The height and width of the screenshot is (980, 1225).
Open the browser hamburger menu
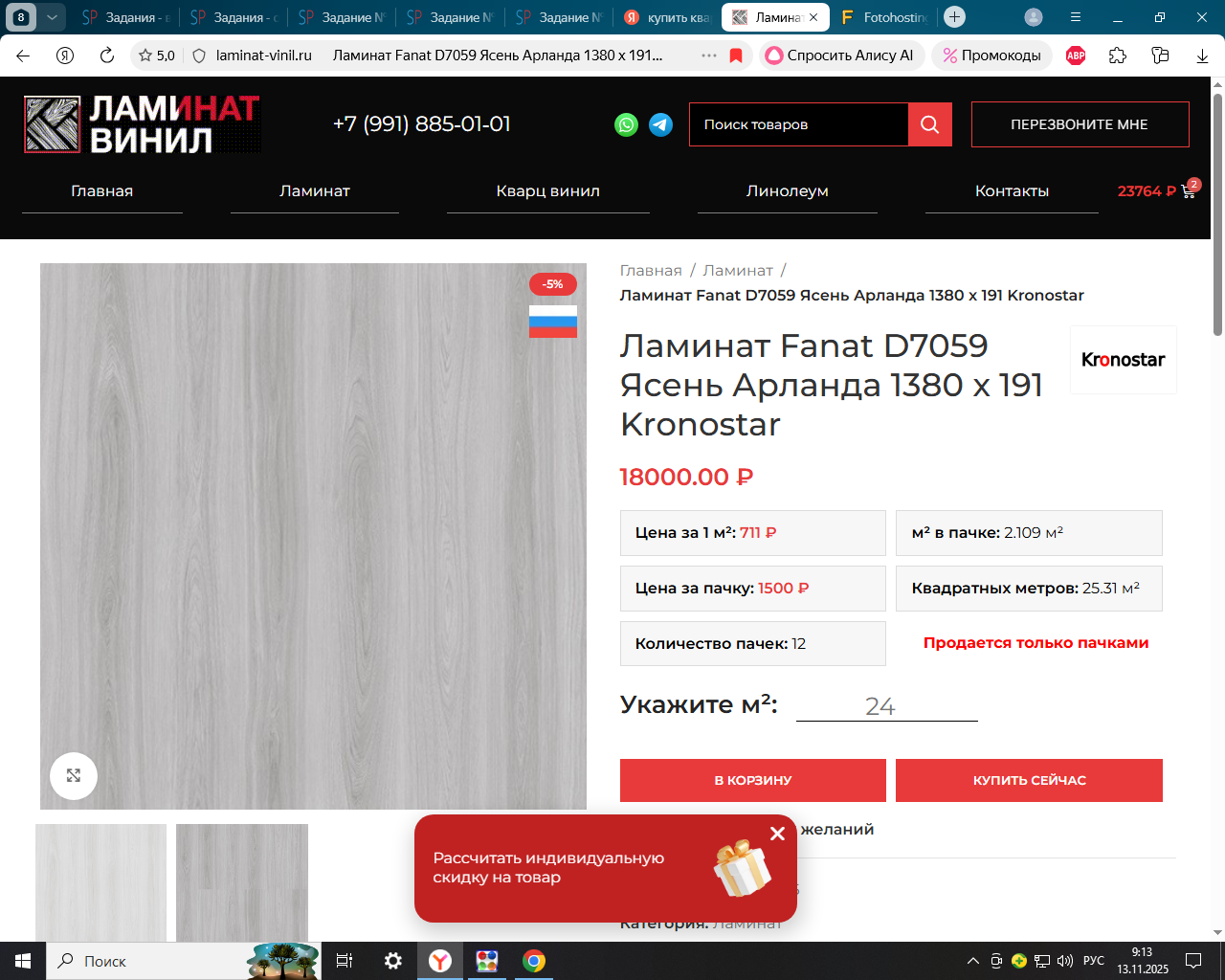[x=1076, y=17]
